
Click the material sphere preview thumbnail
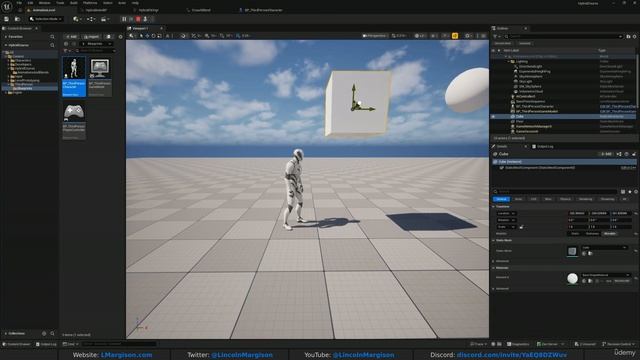click(572, 278)
